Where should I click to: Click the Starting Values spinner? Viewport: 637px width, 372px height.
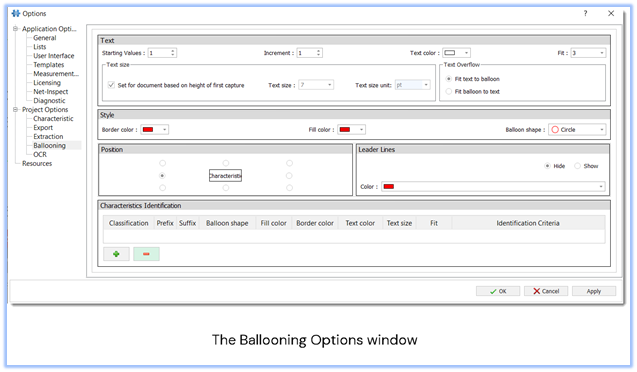162,53
